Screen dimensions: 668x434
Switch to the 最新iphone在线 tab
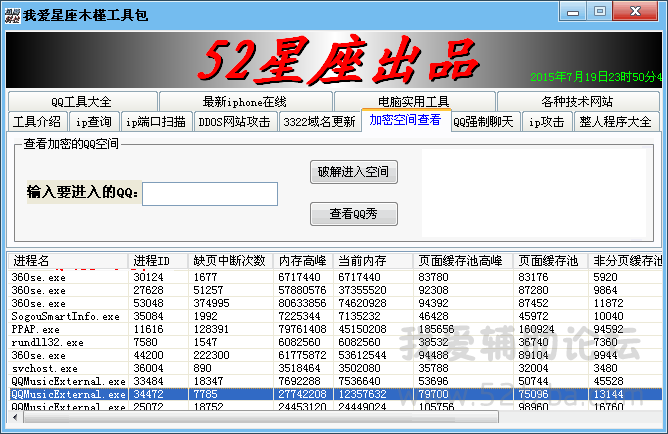pos(245,102)
